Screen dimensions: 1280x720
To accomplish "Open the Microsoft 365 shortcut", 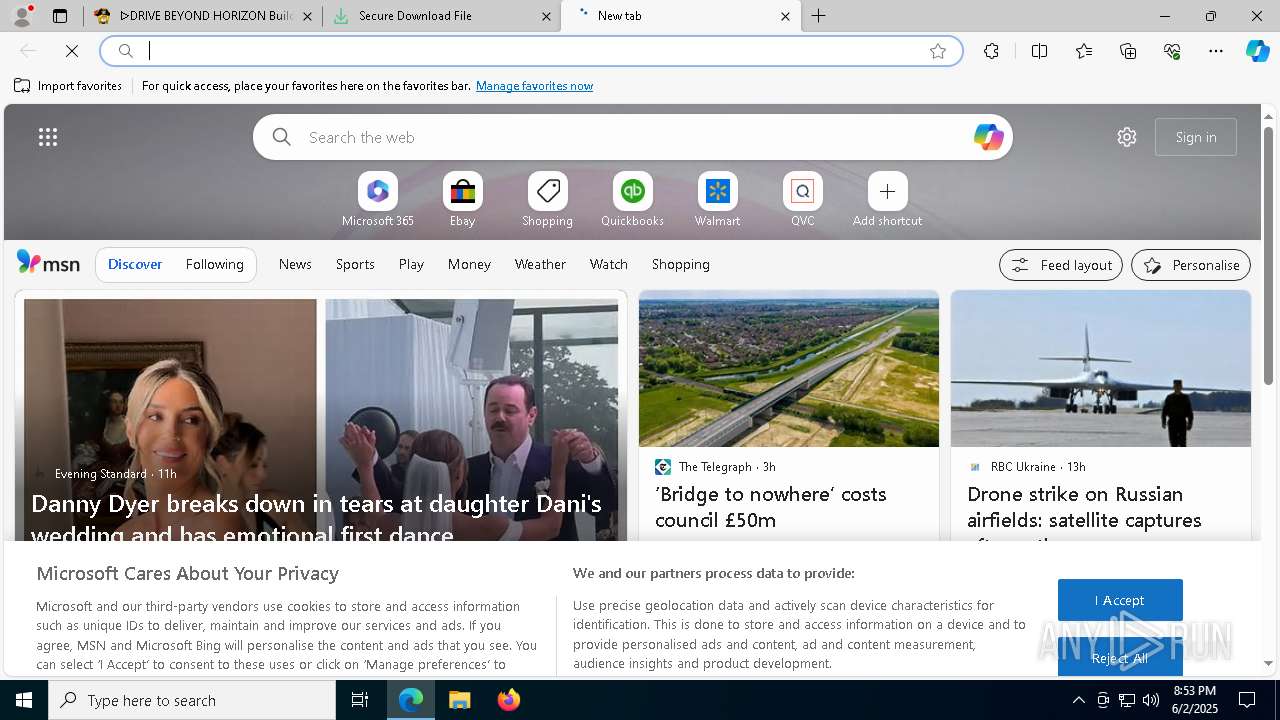I will point(377,200).
